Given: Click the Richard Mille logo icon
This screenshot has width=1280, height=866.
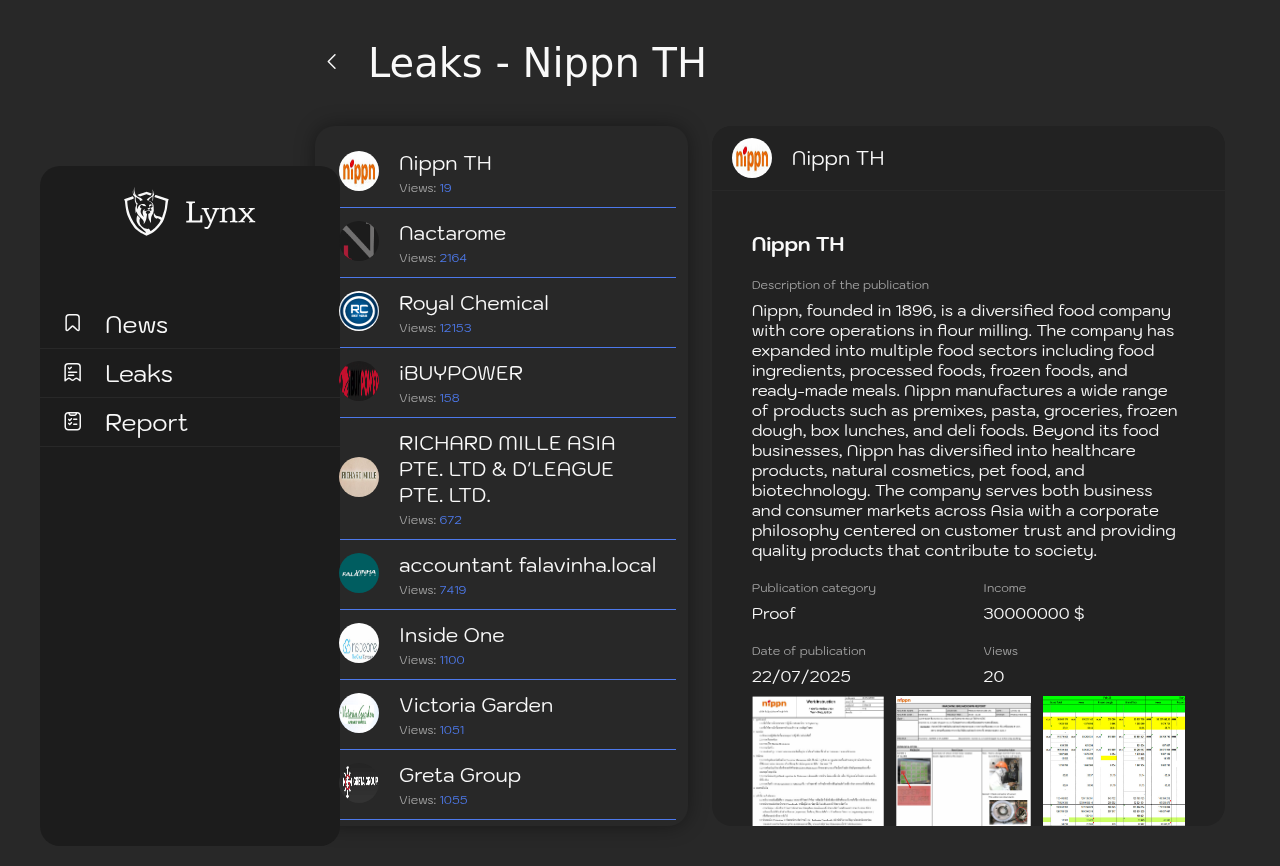Looking at the screenshot, I should (359, 477).
